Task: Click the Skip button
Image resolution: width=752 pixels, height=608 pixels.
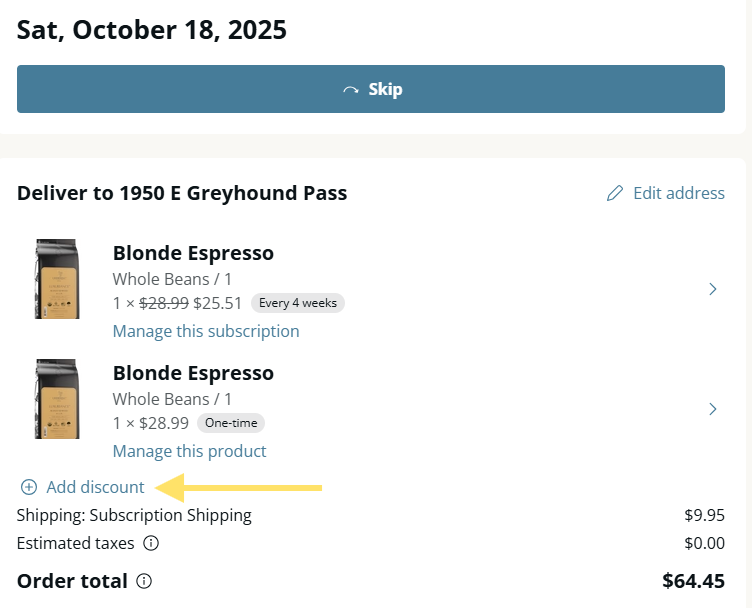Action: [371, 89]
